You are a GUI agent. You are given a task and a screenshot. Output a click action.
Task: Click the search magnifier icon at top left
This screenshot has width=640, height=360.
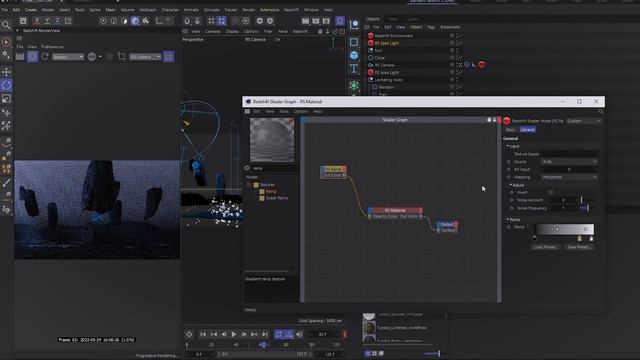coord(6,25)
